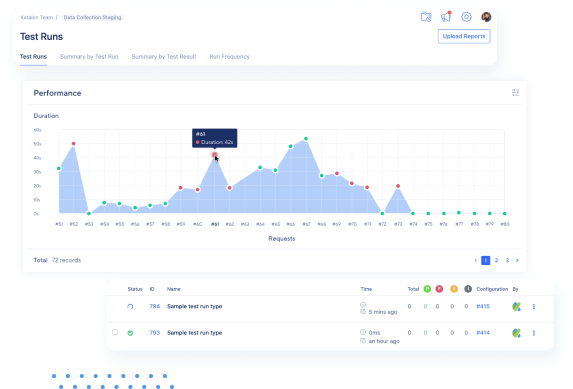
Task: Click the Configuration column header
Action: (492, 289)
